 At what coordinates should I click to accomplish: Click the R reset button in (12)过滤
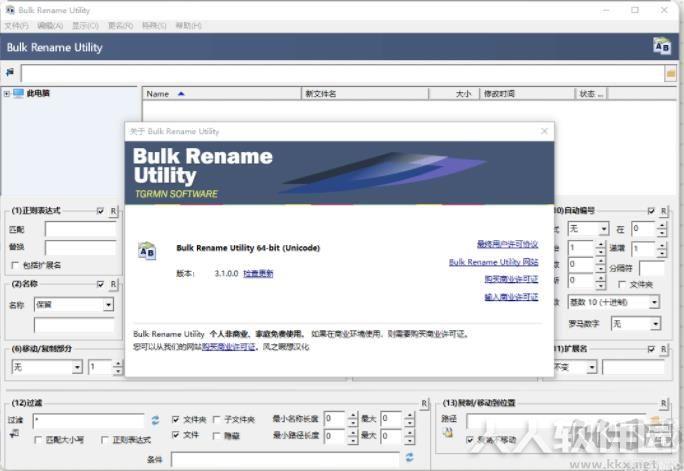pyautogui.click(x=424, y=403)
